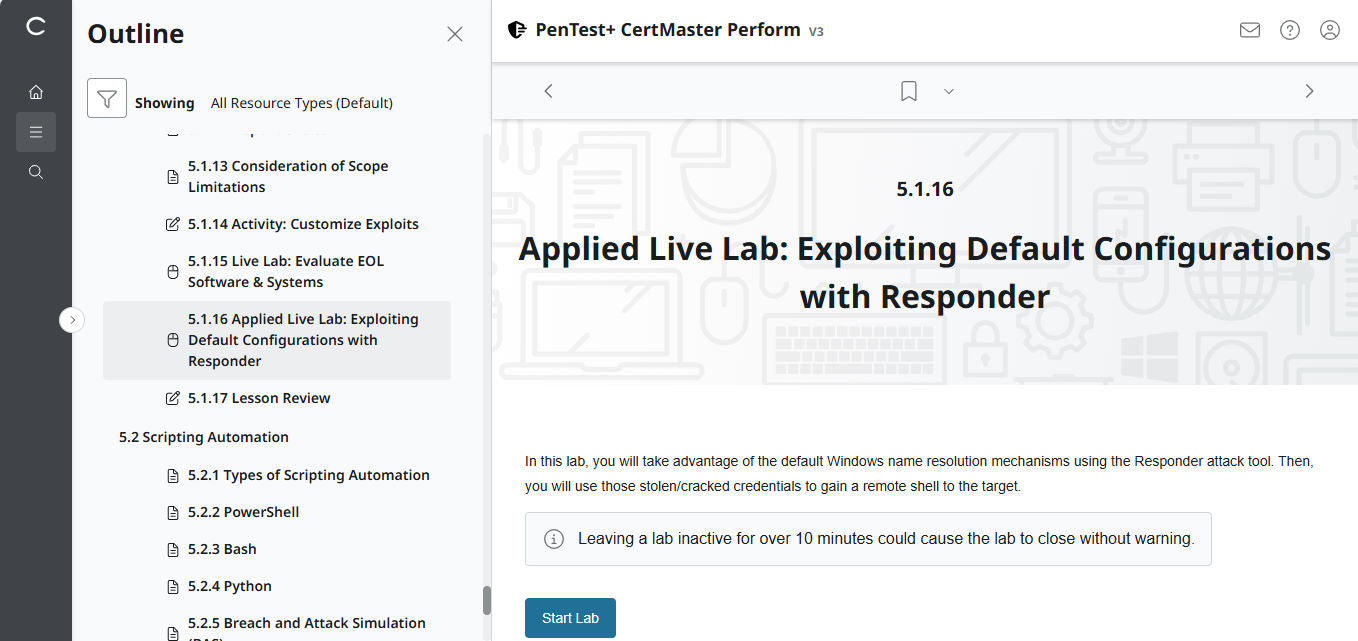
Task: Click the Home icon in the sidebar
Action: [x=36, y=91]
